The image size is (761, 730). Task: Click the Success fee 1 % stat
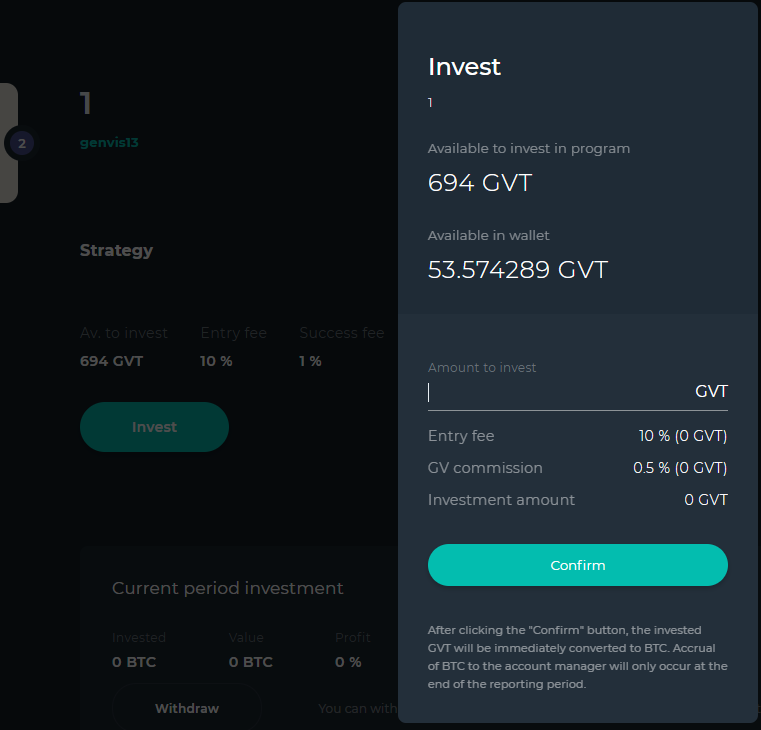(x=310, y=361)
